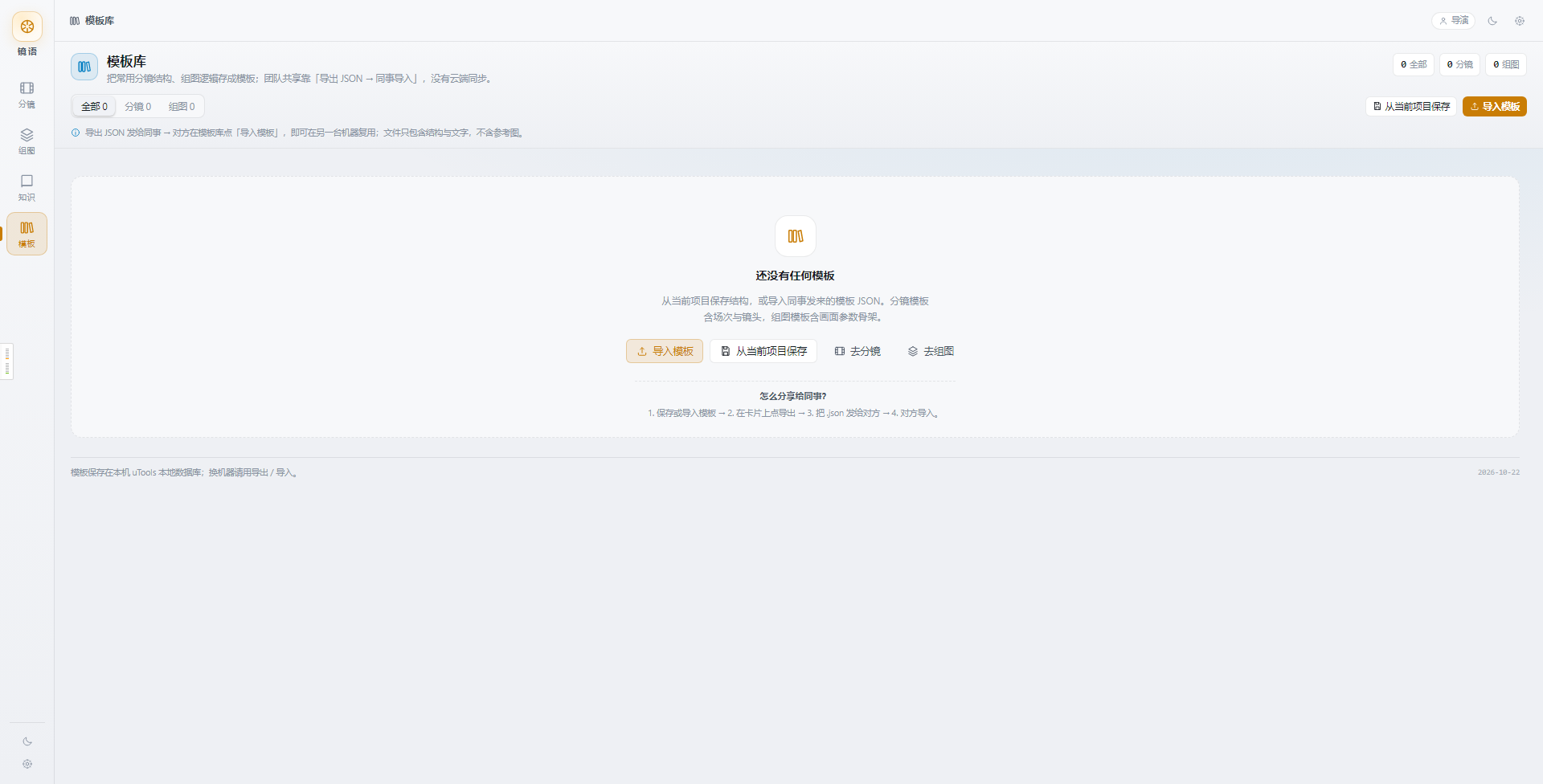This screenshot has width=1543, height=784.
Task: Click the "0 全部" count chip
Action: click(1414, 64)
